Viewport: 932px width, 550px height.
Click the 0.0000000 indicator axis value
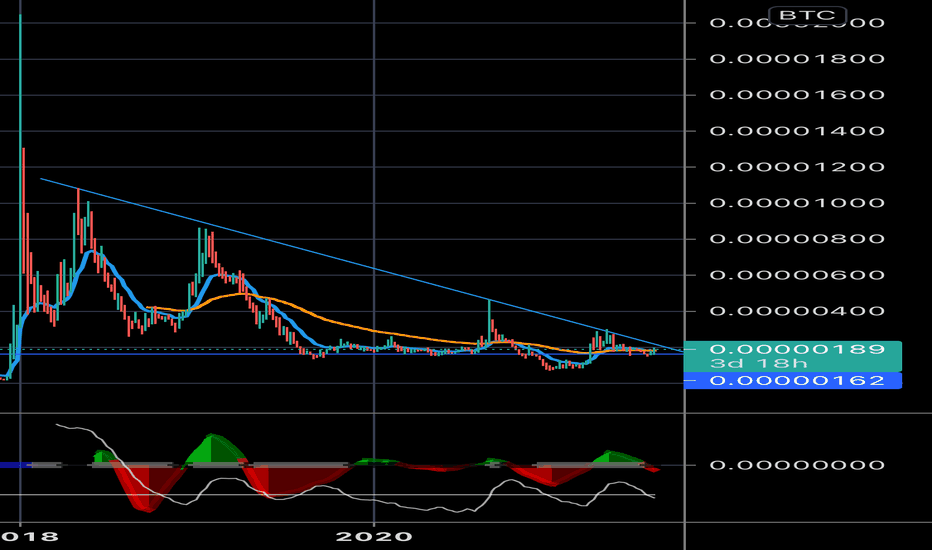coord(797,465)
